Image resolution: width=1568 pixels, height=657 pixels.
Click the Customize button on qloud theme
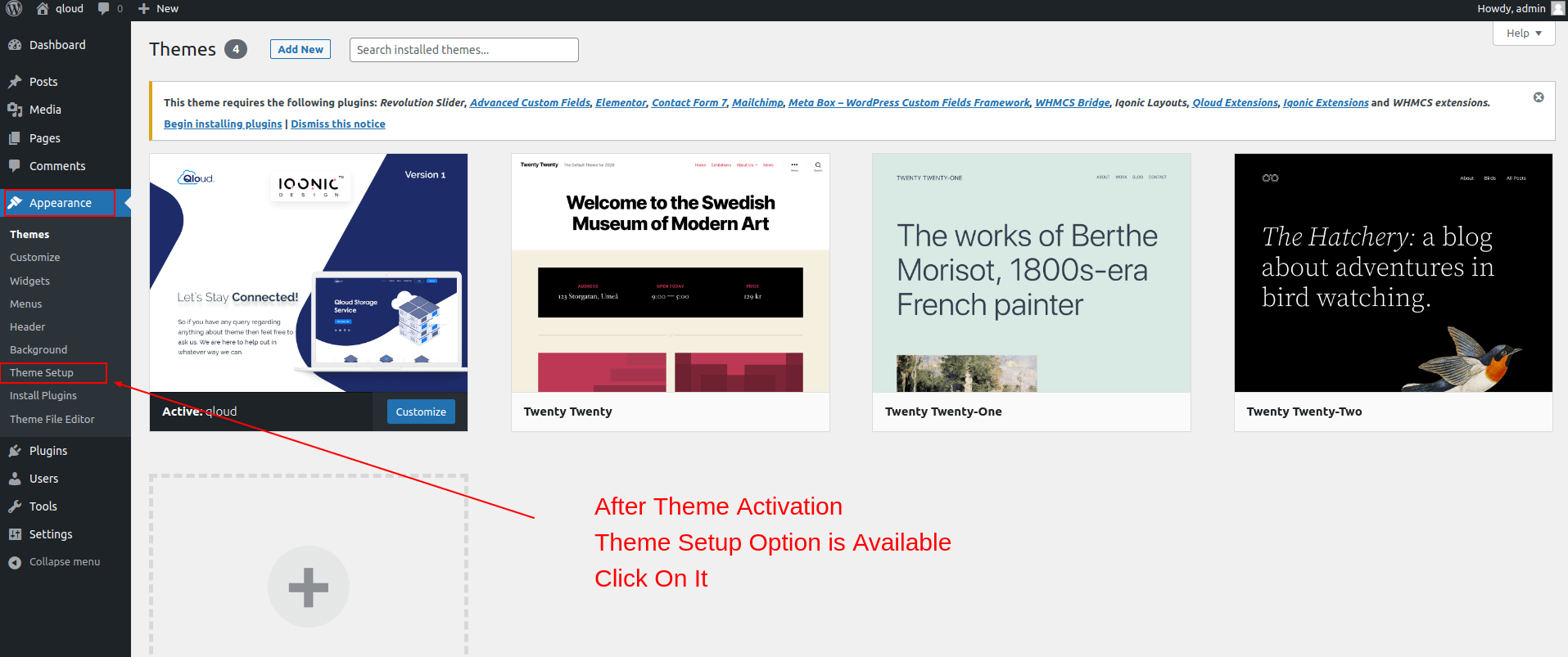[x=421, y=412]
